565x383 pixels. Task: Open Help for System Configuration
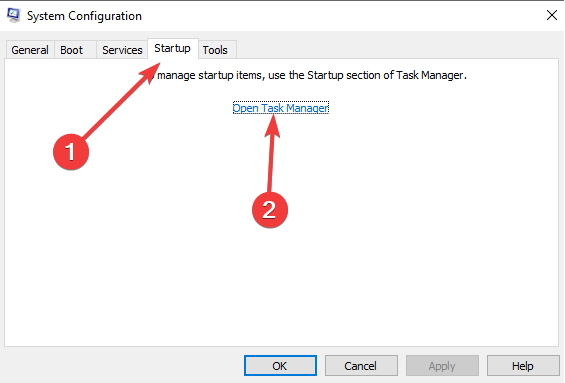coord(523,366)
